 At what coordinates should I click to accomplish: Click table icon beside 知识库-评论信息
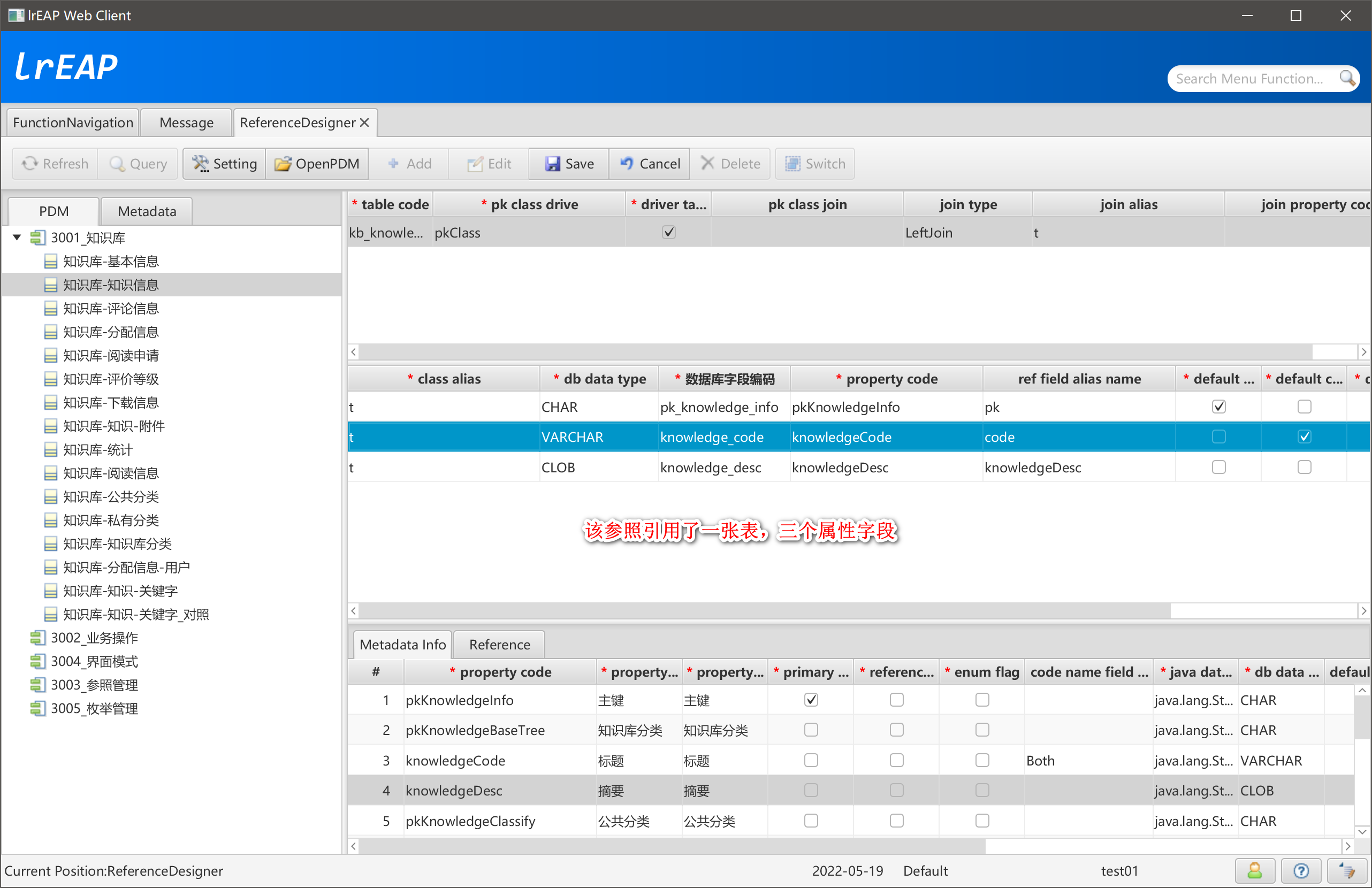pyautogui.click(x=51, y=308)
